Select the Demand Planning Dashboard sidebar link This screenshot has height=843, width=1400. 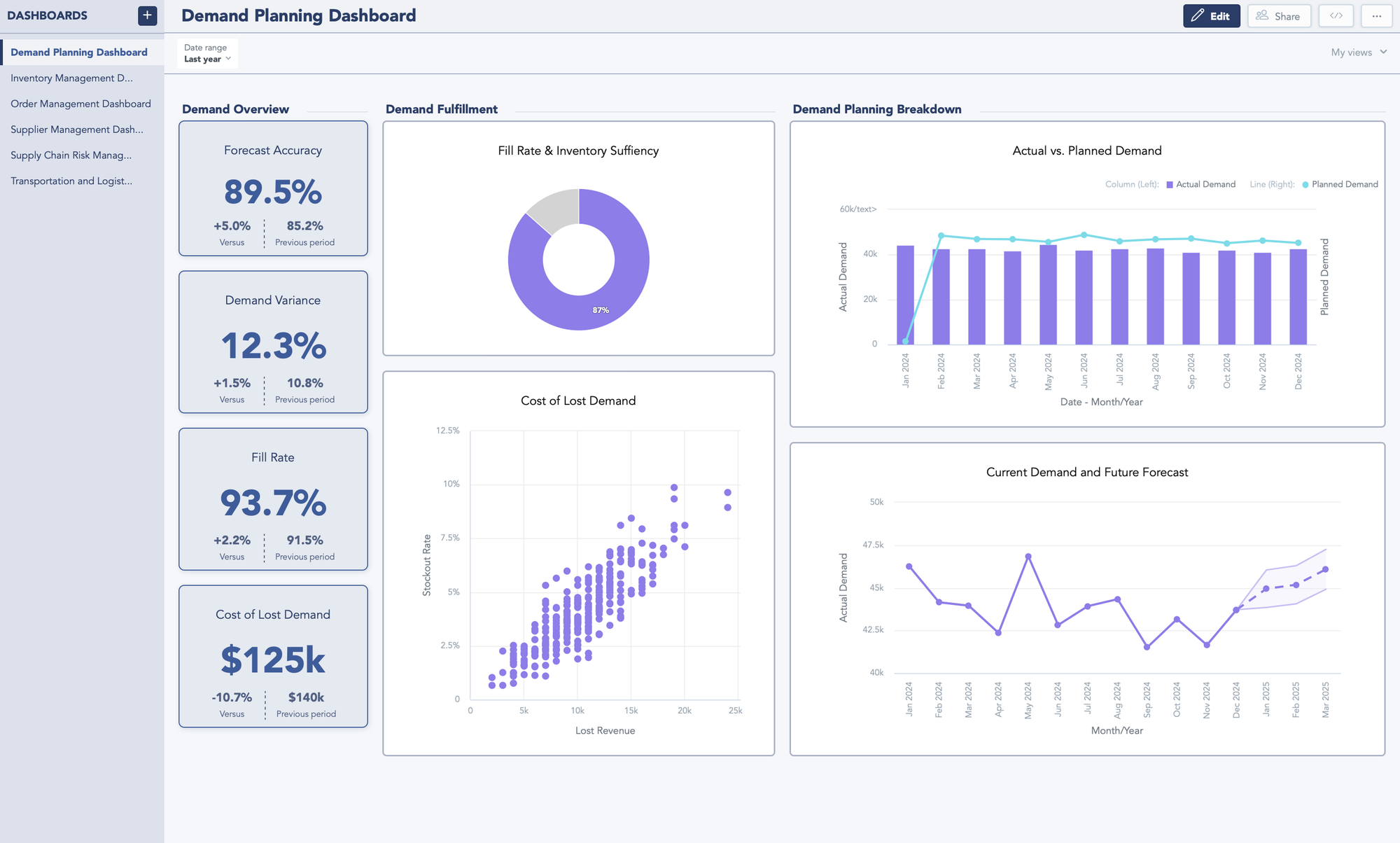coord(80,52)
